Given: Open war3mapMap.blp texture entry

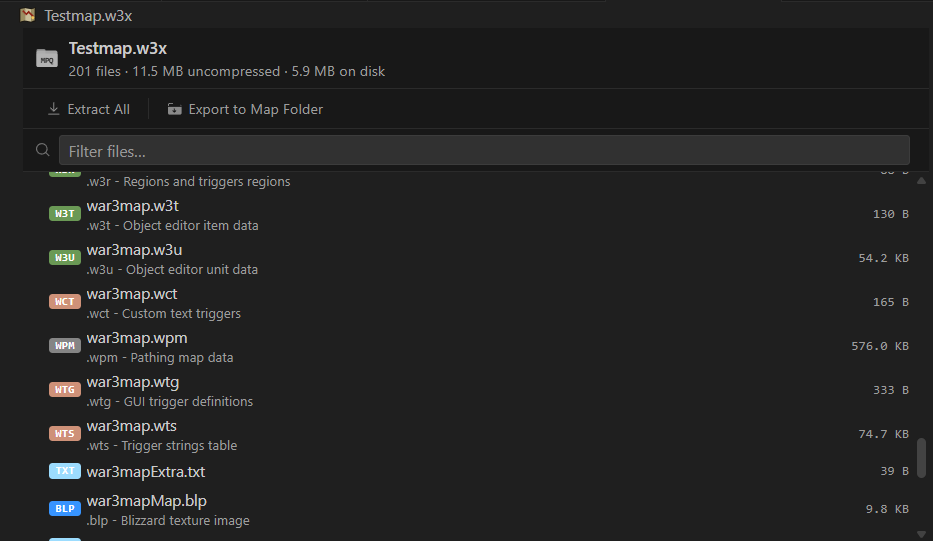Looking at the screenshot, I should pos(476,510).
